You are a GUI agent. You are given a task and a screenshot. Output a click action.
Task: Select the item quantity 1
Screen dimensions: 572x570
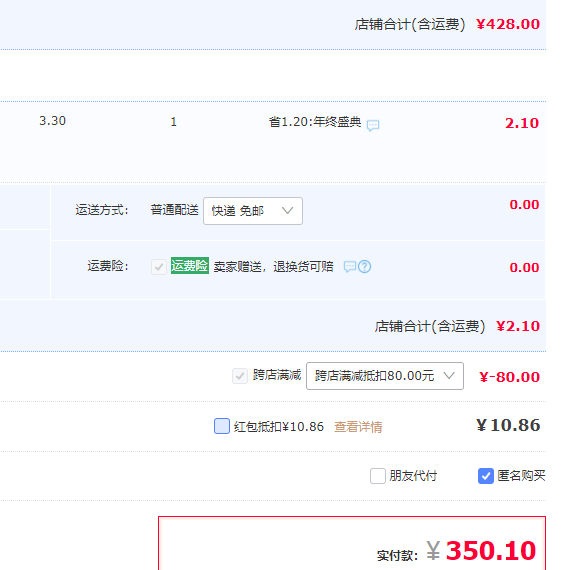click(x=174, y=122)
